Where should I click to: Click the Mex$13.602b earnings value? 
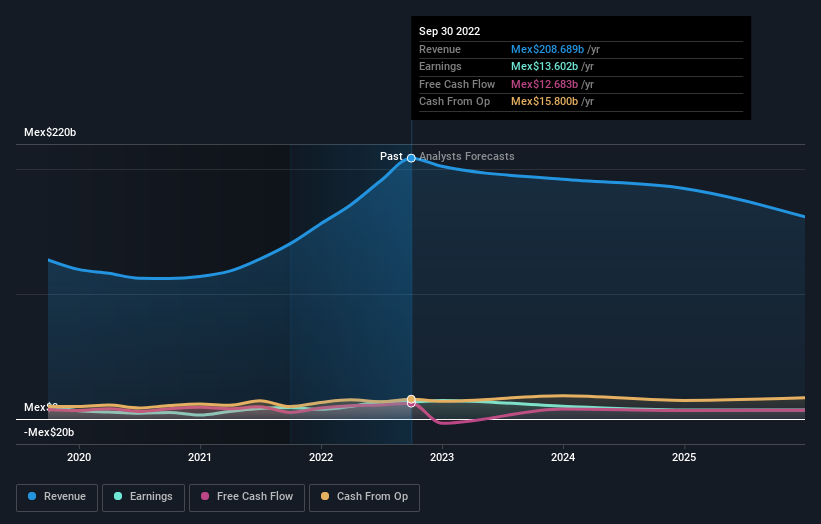point(545,66)
